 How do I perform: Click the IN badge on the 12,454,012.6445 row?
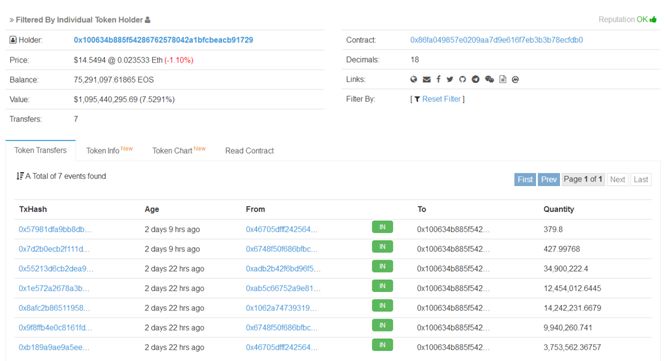(382, 285)
